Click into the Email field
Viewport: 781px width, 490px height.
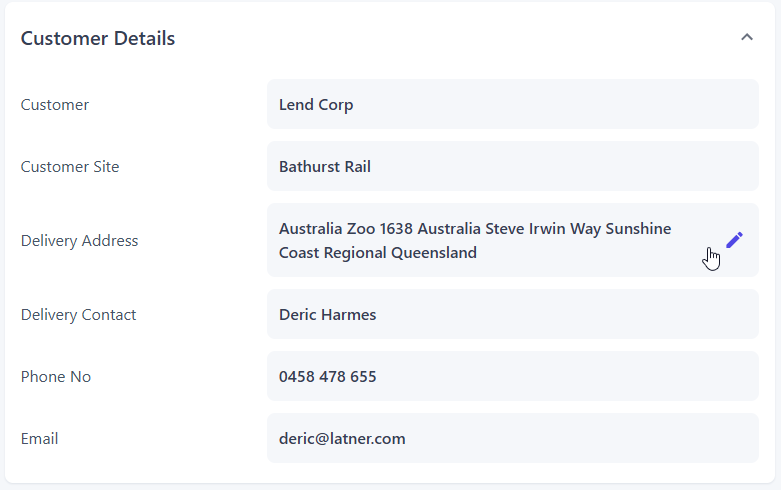pos(512,438)
